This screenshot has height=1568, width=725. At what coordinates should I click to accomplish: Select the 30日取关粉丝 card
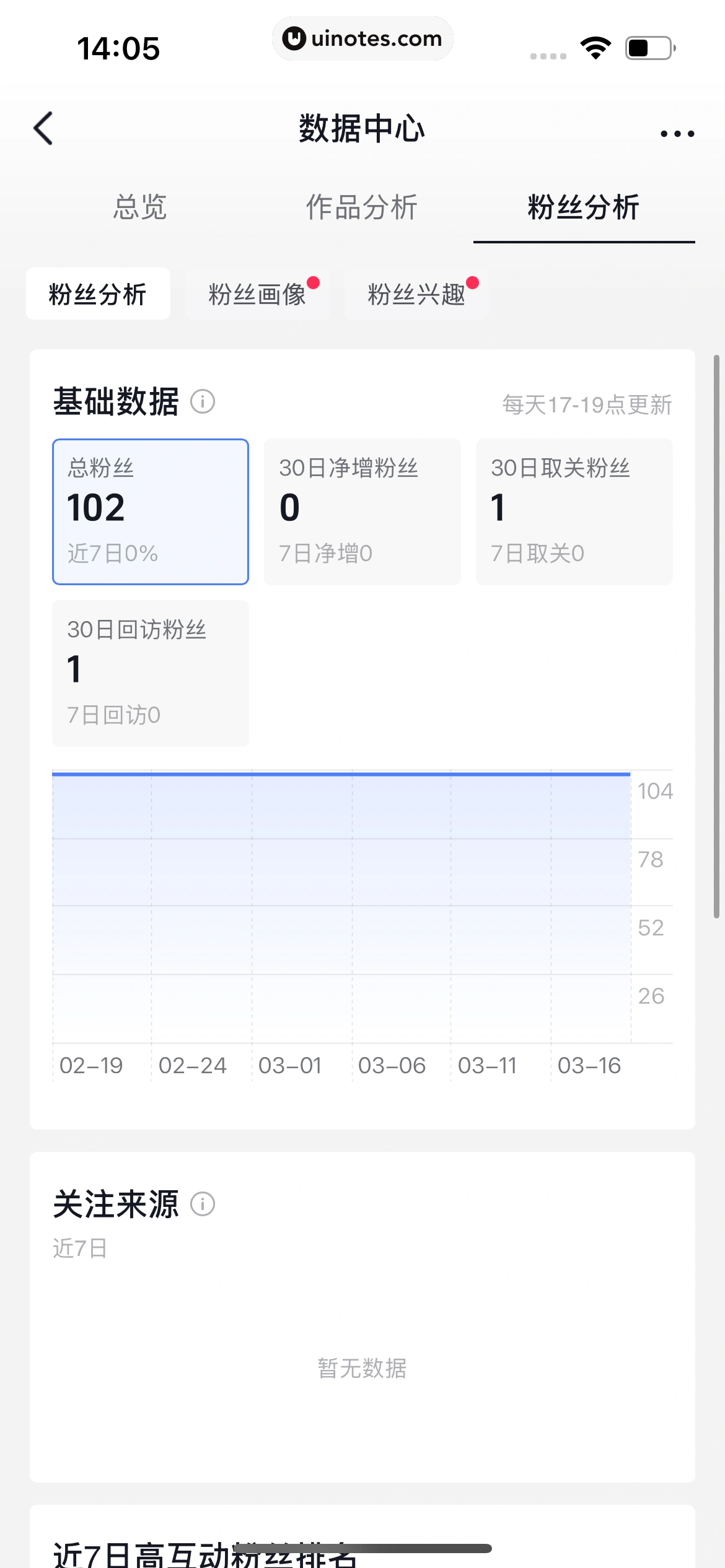tap(574, 512)
